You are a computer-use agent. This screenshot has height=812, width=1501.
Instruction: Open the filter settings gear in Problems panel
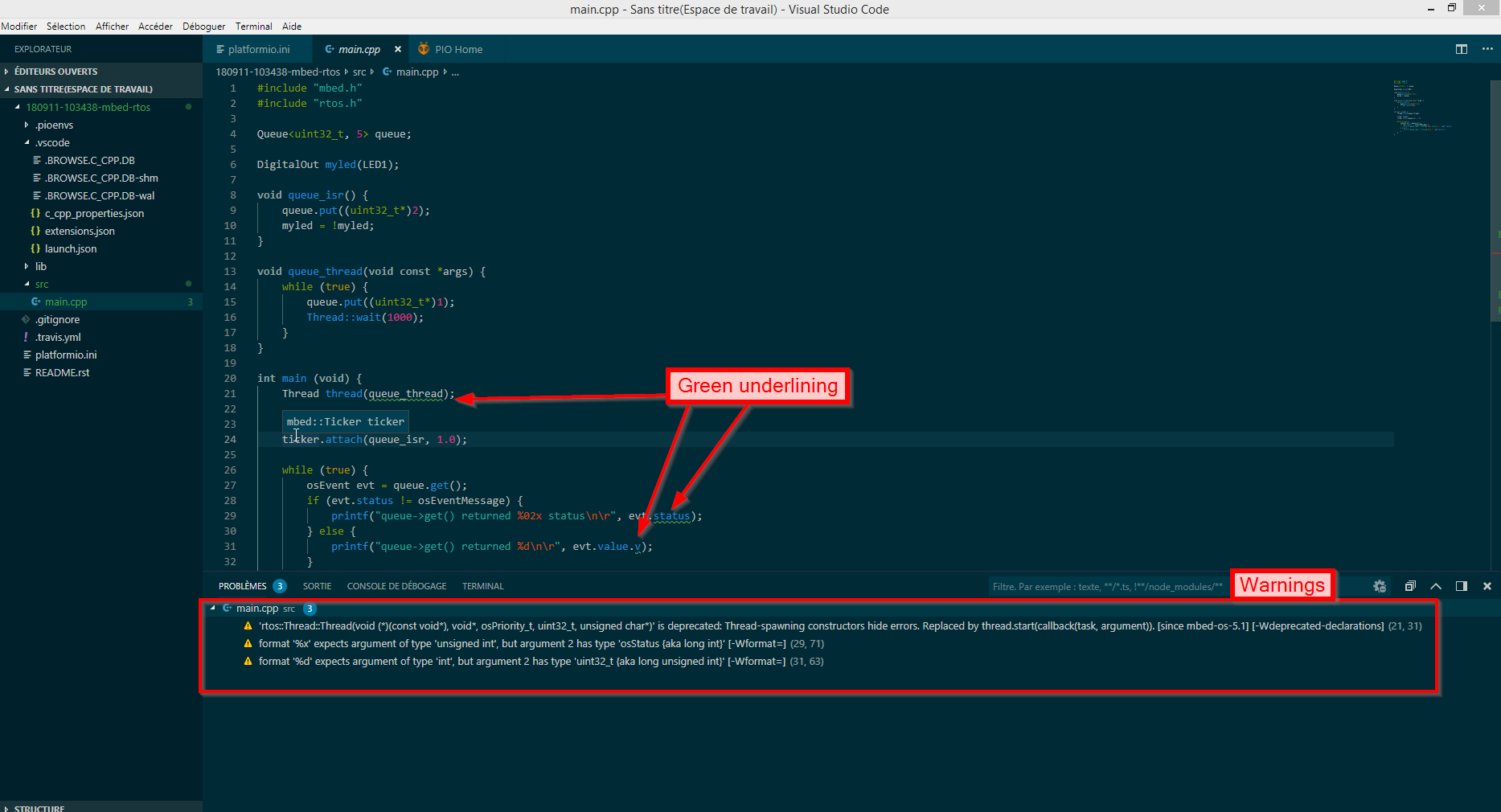(x=1380, y=586)
